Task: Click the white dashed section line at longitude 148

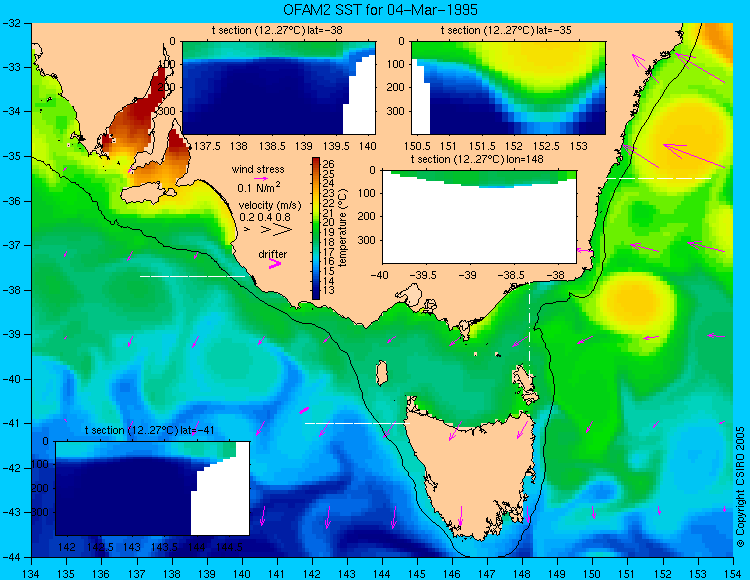Action: (x=529, y=328)
